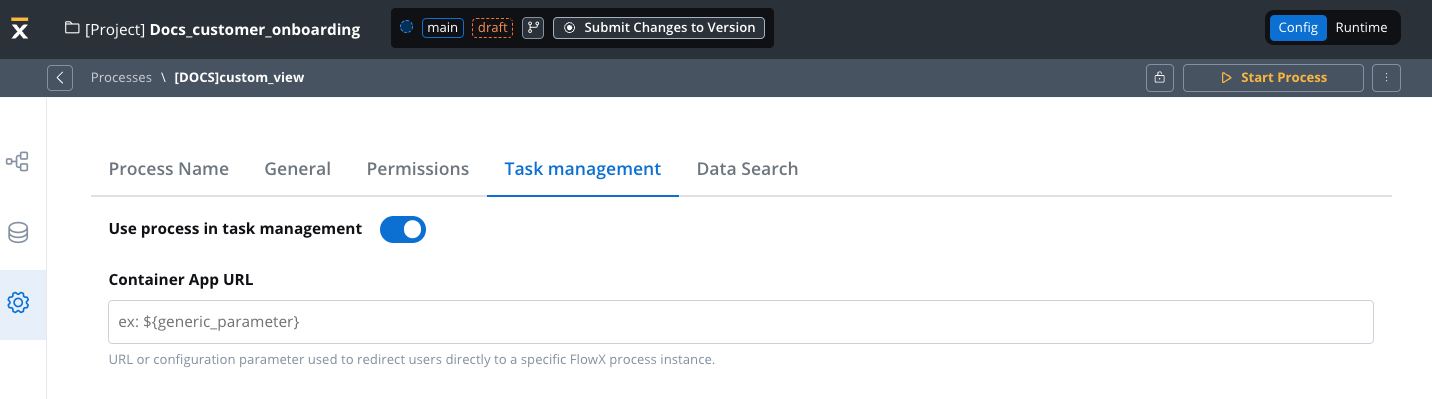Screen dimensions: 1432x399
Task: Switch to the Data Search tab
Action: click(747, 169)
